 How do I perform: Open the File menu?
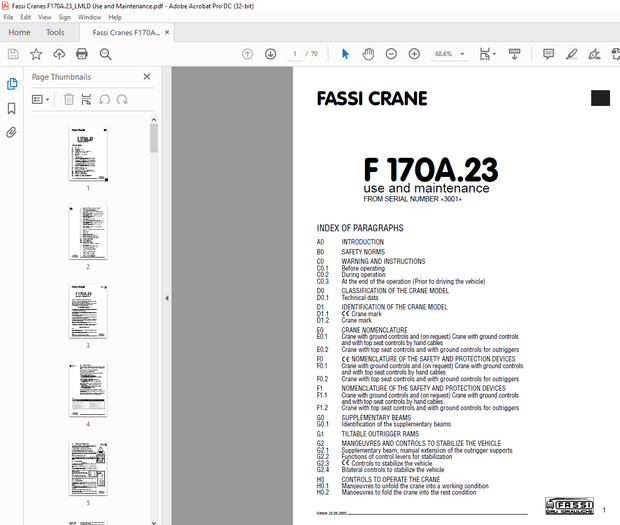[x=8, y=17]
